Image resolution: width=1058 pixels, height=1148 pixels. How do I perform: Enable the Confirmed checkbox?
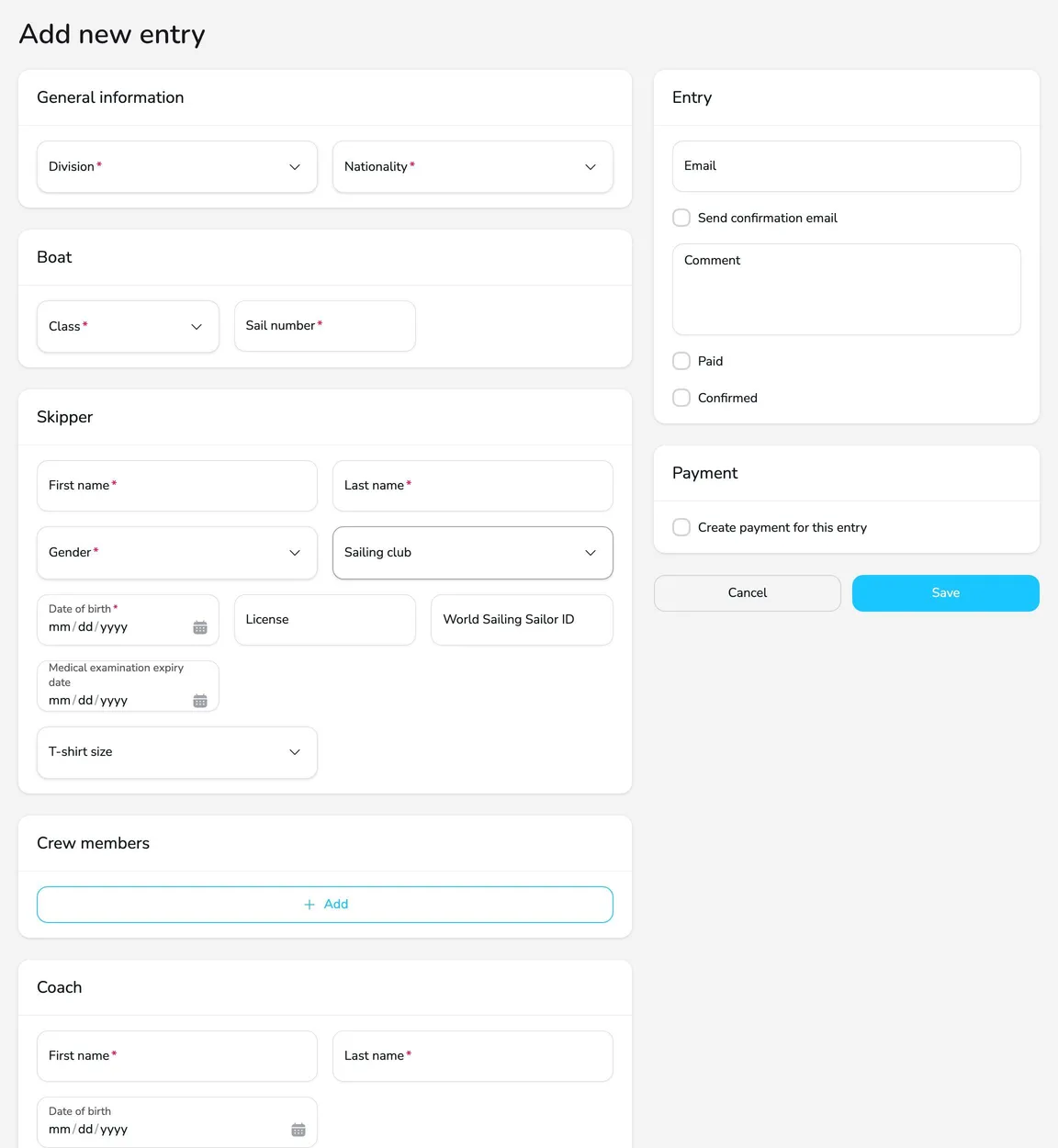point(681,398)
